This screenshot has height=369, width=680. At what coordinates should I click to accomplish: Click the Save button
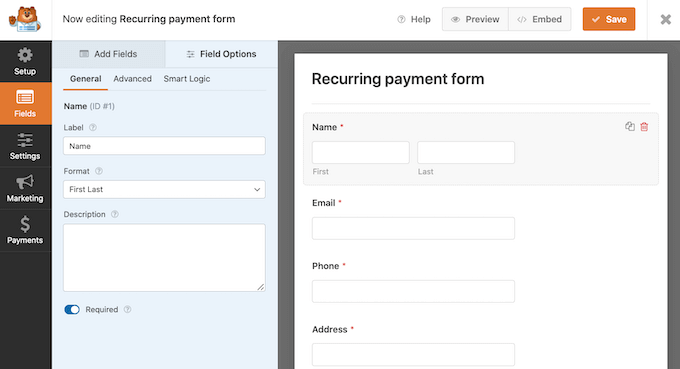click(609, 19)
